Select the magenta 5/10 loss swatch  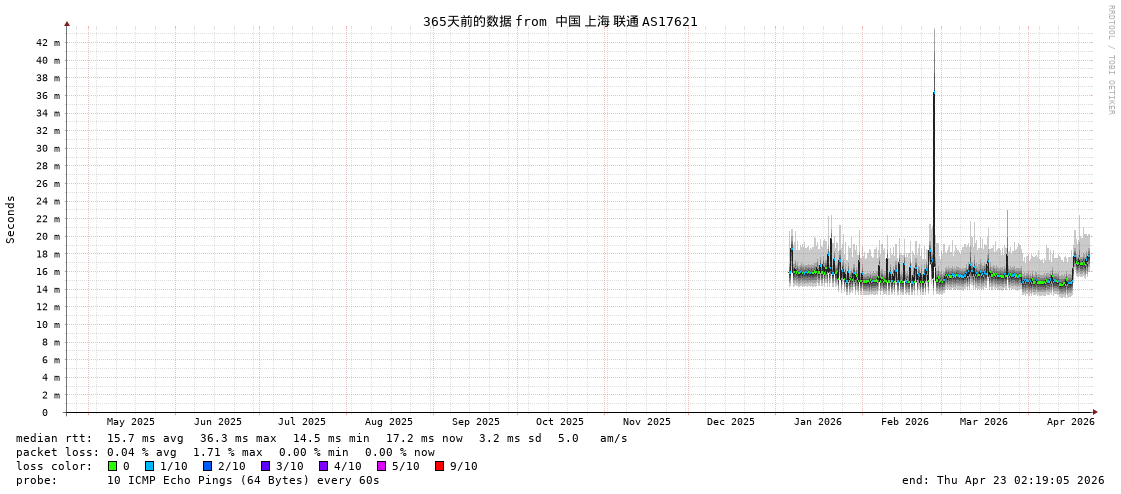coord(381,466)
